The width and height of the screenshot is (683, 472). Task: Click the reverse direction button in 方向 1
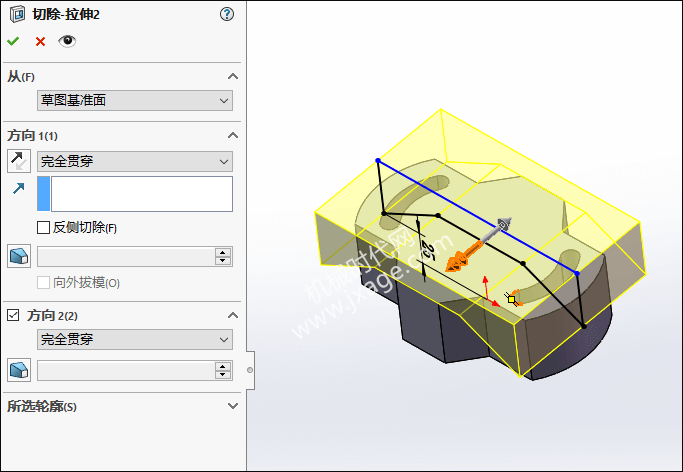[x=19, y=161]
